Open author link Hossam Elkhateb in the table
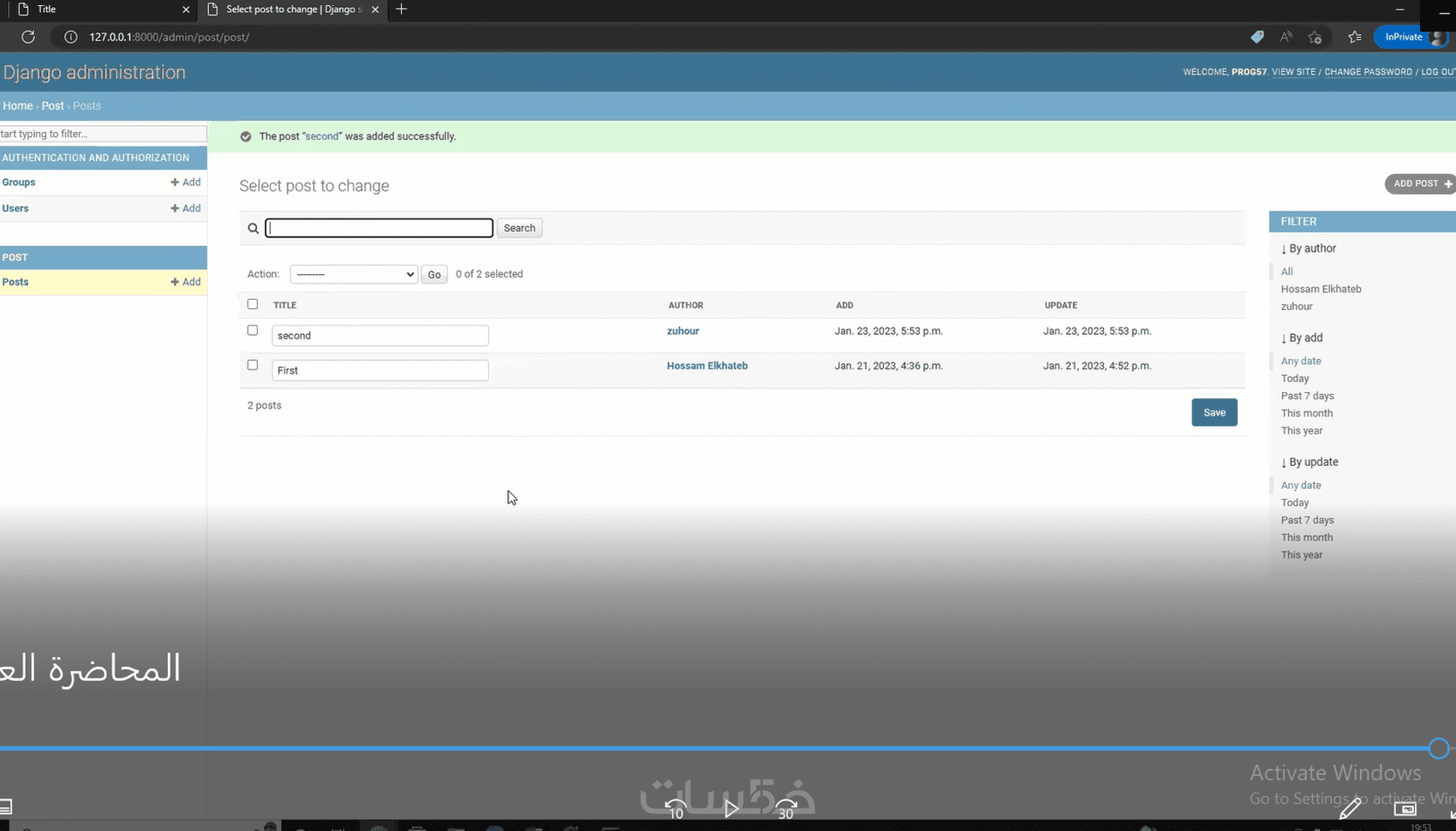 707,366
